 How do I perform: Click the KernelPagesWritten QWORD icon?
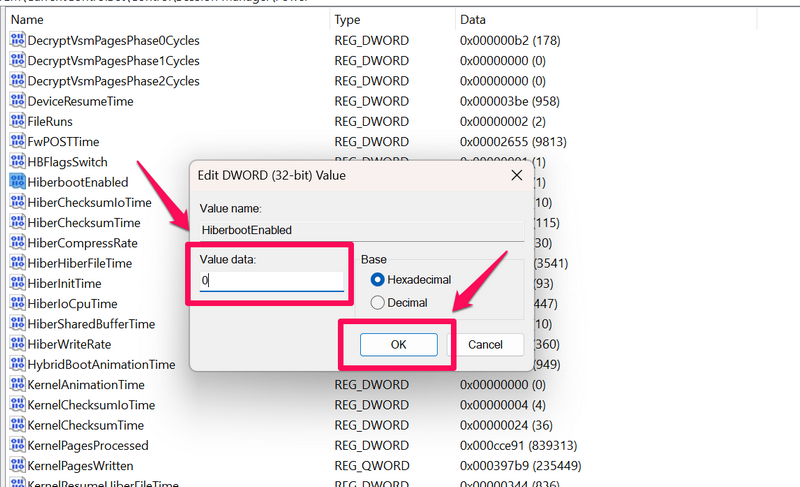coord(17,466)
